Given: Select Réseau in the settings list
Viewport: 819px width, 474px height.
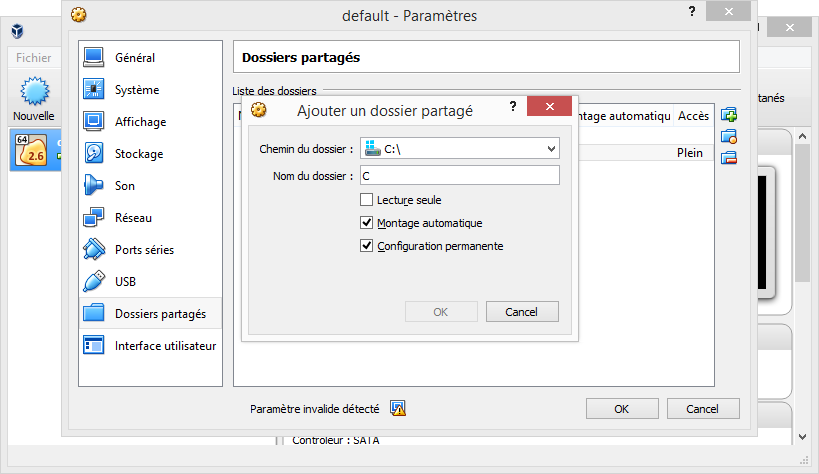Looking at the screenshot, I should [133, 218].
